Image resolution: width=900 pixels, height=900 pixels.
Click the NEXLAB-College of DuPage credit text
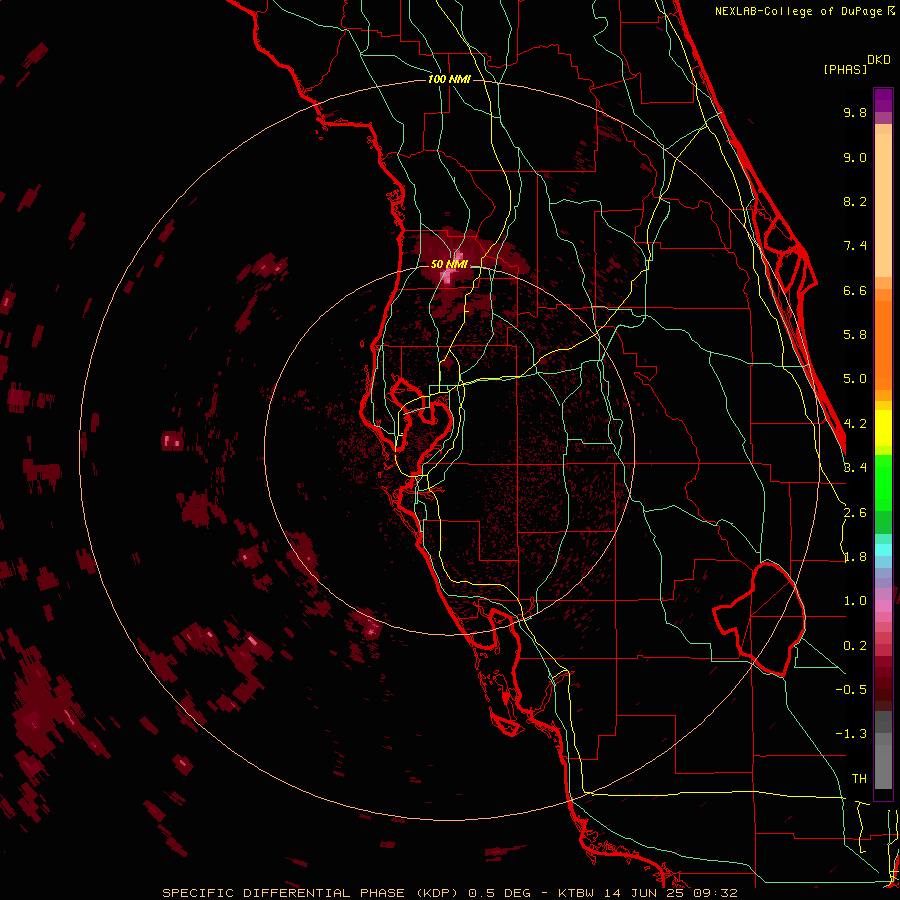click(x=804, y=11)
